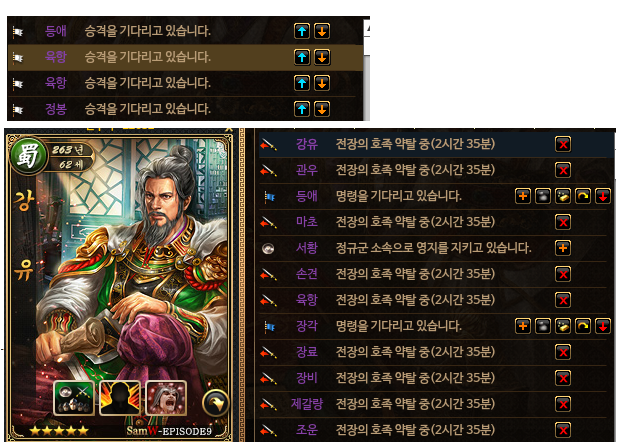Image resolution: width=623 pixels, height=448 pixels.
Task: Cancel 장비's plunder mission
Action: point(563,378)
